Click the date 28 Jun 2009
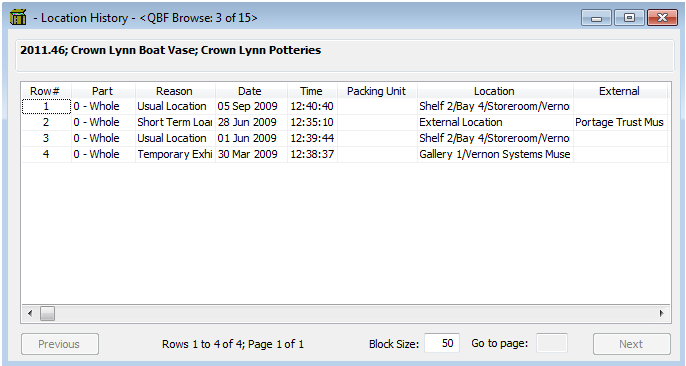The image size is (686, 366). coord(251,122)
